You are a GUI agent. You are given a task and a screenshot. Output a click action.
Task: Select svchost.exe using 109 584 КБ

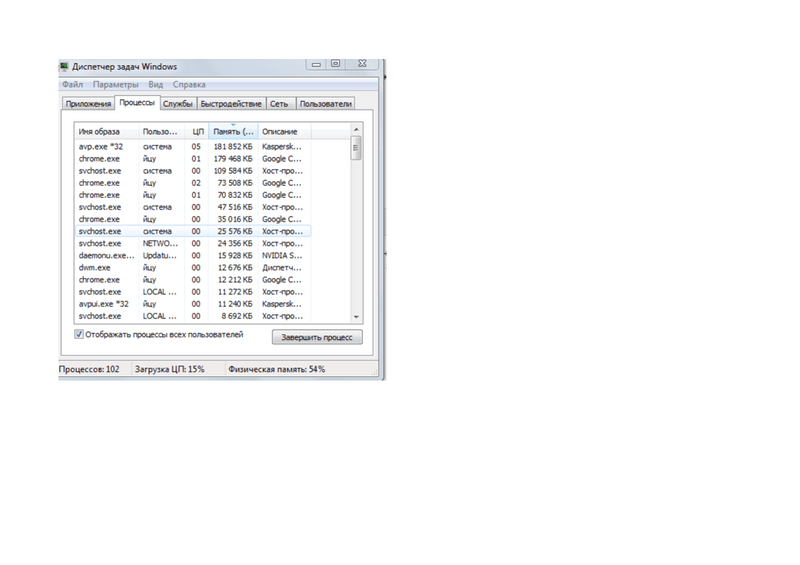click(x=193, y=171)
